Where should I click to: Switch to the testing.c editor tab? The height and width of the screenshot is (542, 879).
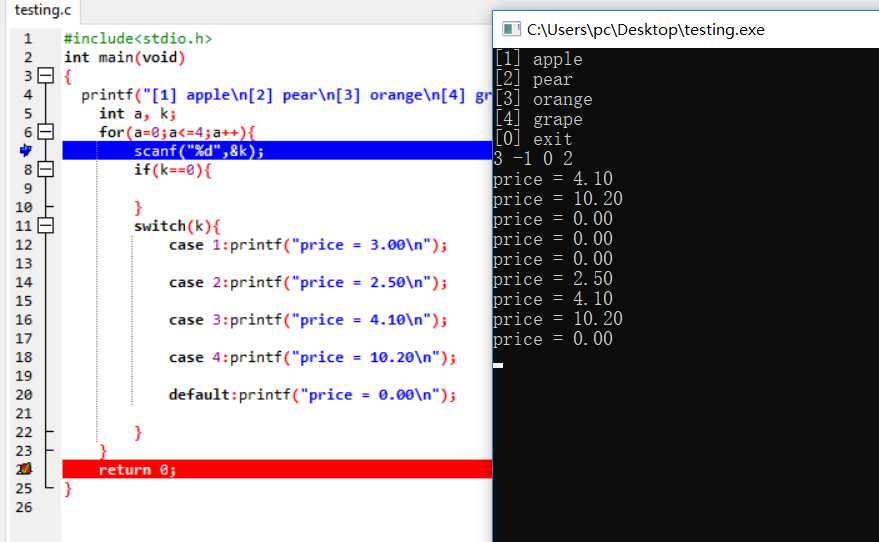43,10
